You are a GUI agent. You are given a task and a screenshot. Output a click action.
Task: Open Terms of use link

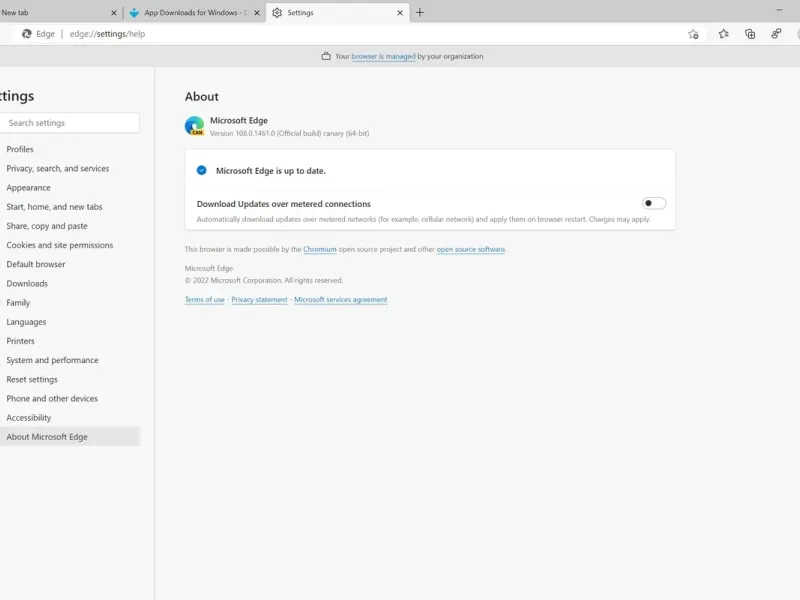[x=205, y=299]
